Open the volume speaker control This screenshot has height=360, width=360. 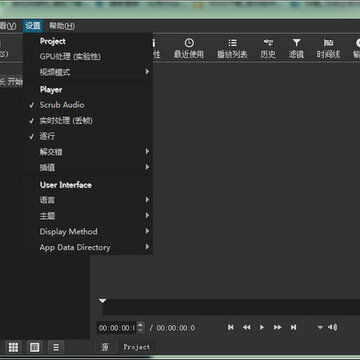[x=333, y=327]
